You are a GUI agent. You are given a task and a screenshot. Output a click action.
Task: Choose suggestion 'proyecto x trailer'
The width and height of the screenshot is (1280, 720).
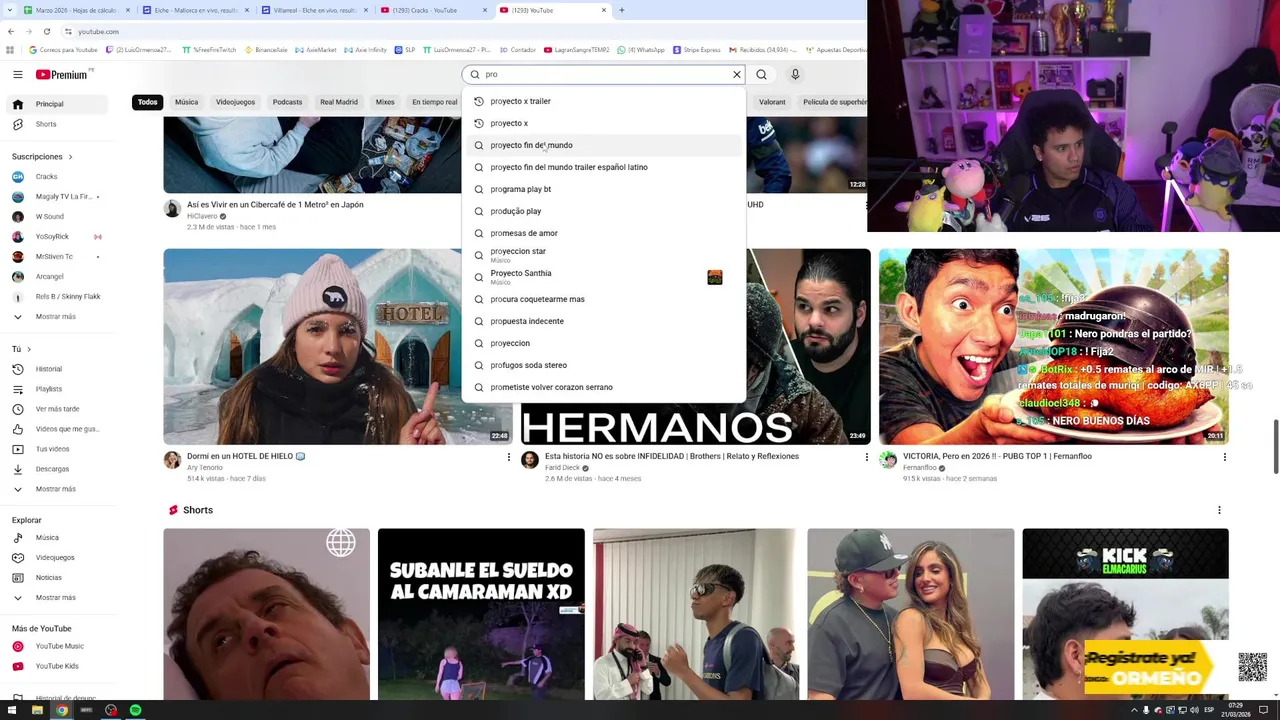[x=603, y=101]
